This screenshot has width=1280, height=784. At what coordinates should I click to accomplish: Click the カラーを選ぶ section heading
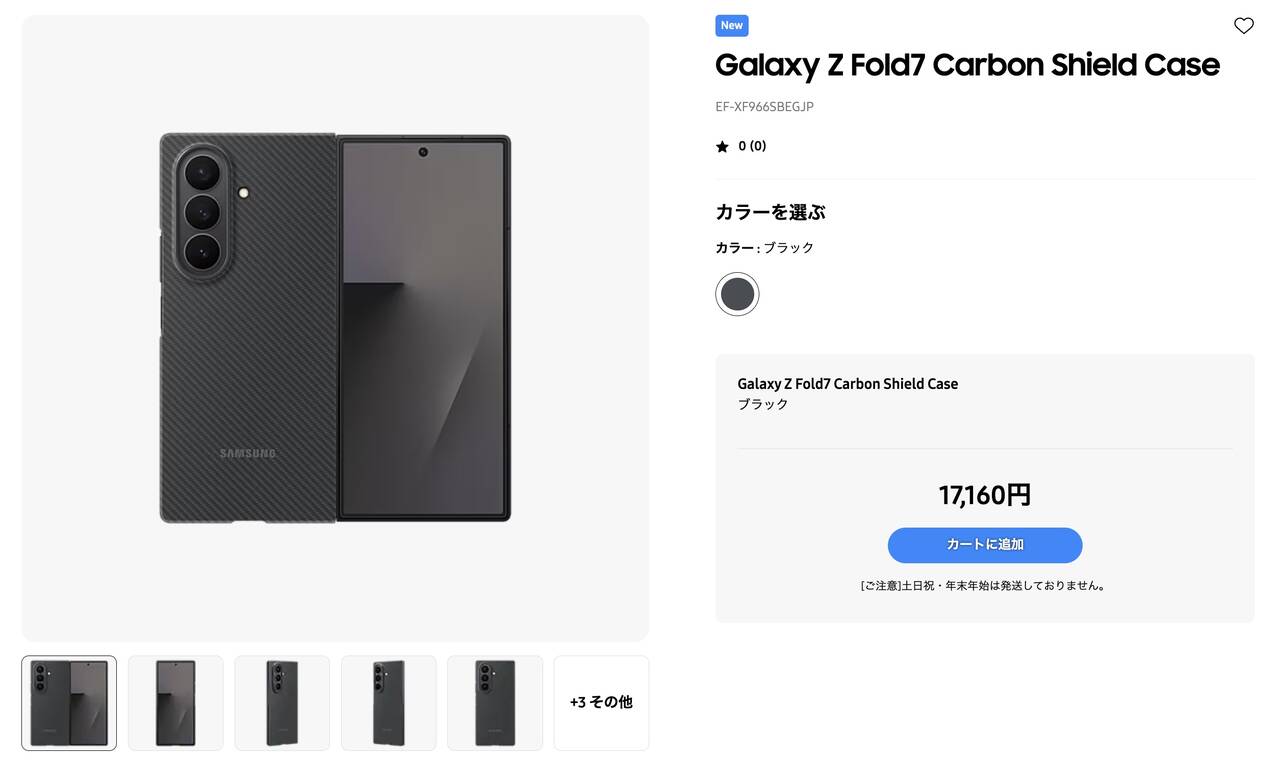coord(770,212)
